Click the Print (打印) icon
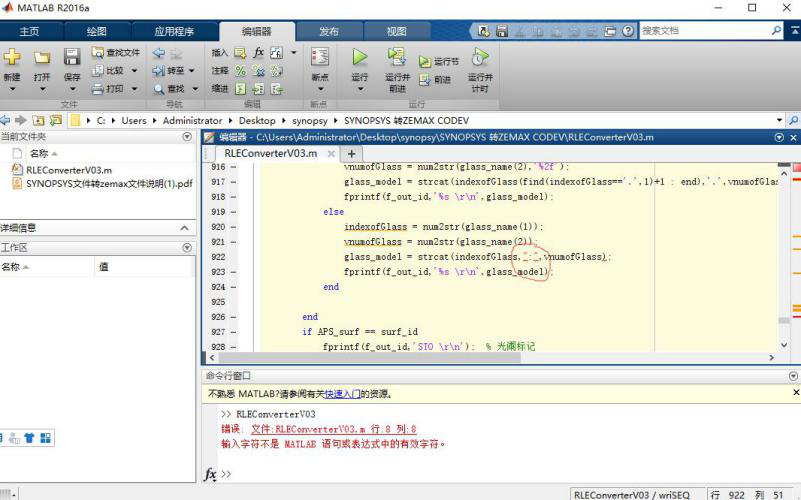801x500 pixels. click(x=98, y=89)
